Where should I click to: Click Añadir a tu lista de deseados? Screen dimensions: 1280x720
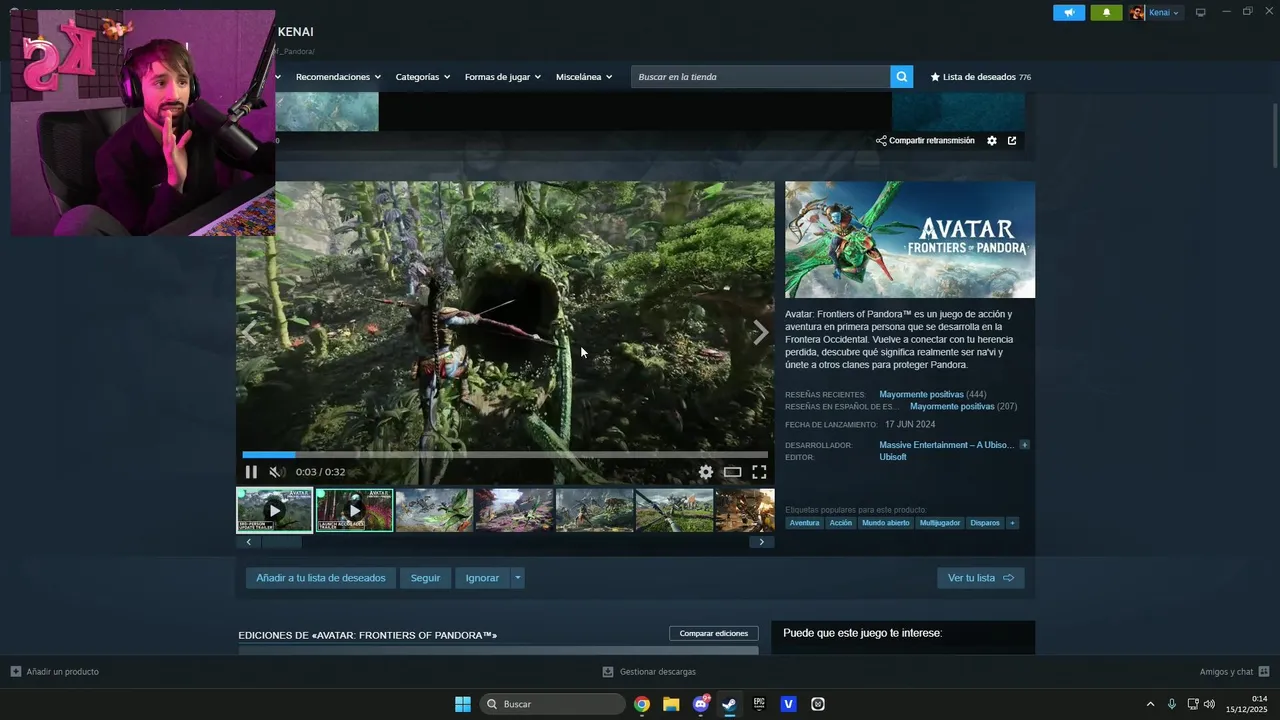tap(321, 578)
